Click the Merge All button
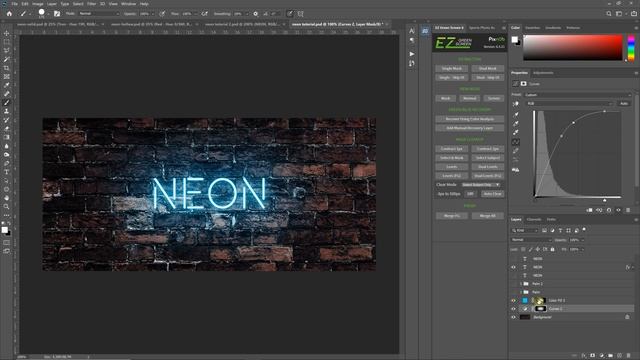 [487, 216]
